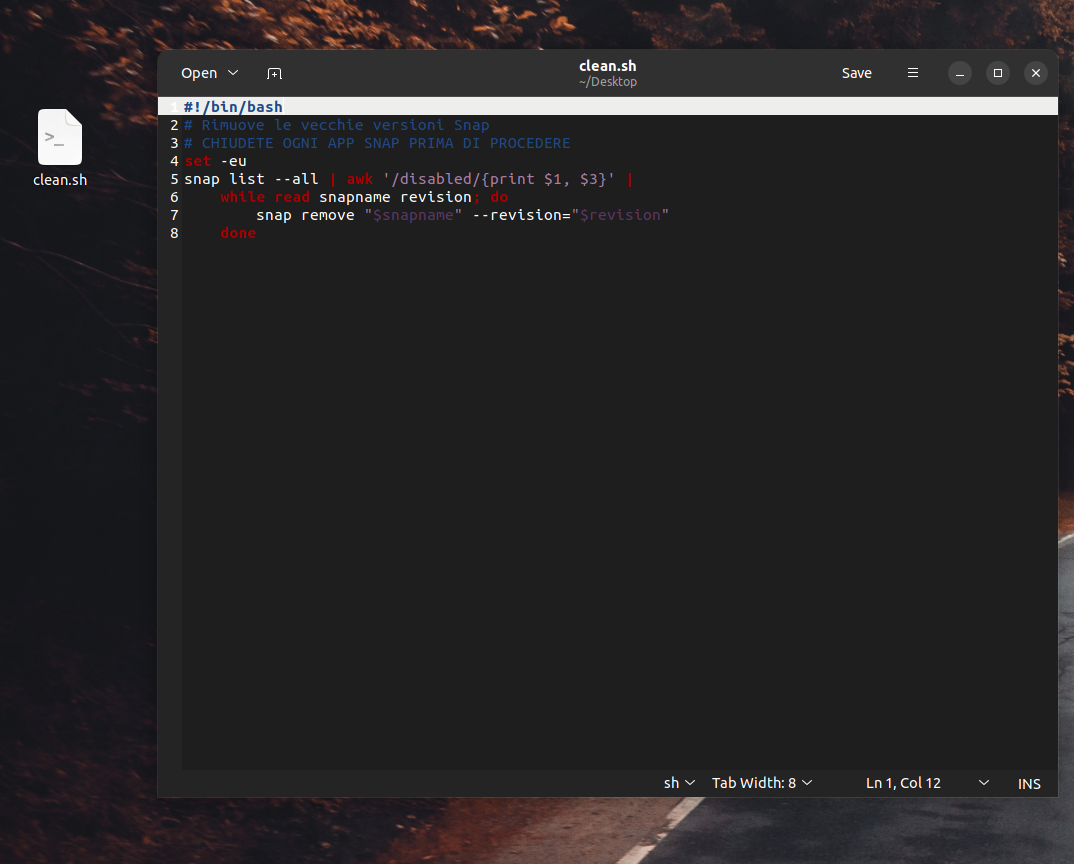This screenshot has width=1074, height=864.
Task: Maximize the text editor window
Action: point(997,73)
